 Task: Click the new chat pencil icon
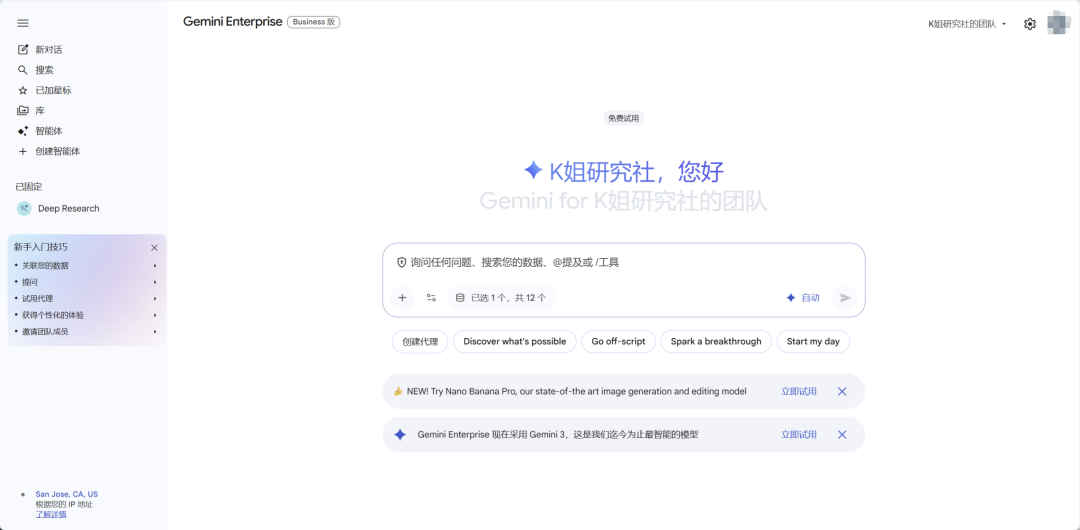coord(23,50)
